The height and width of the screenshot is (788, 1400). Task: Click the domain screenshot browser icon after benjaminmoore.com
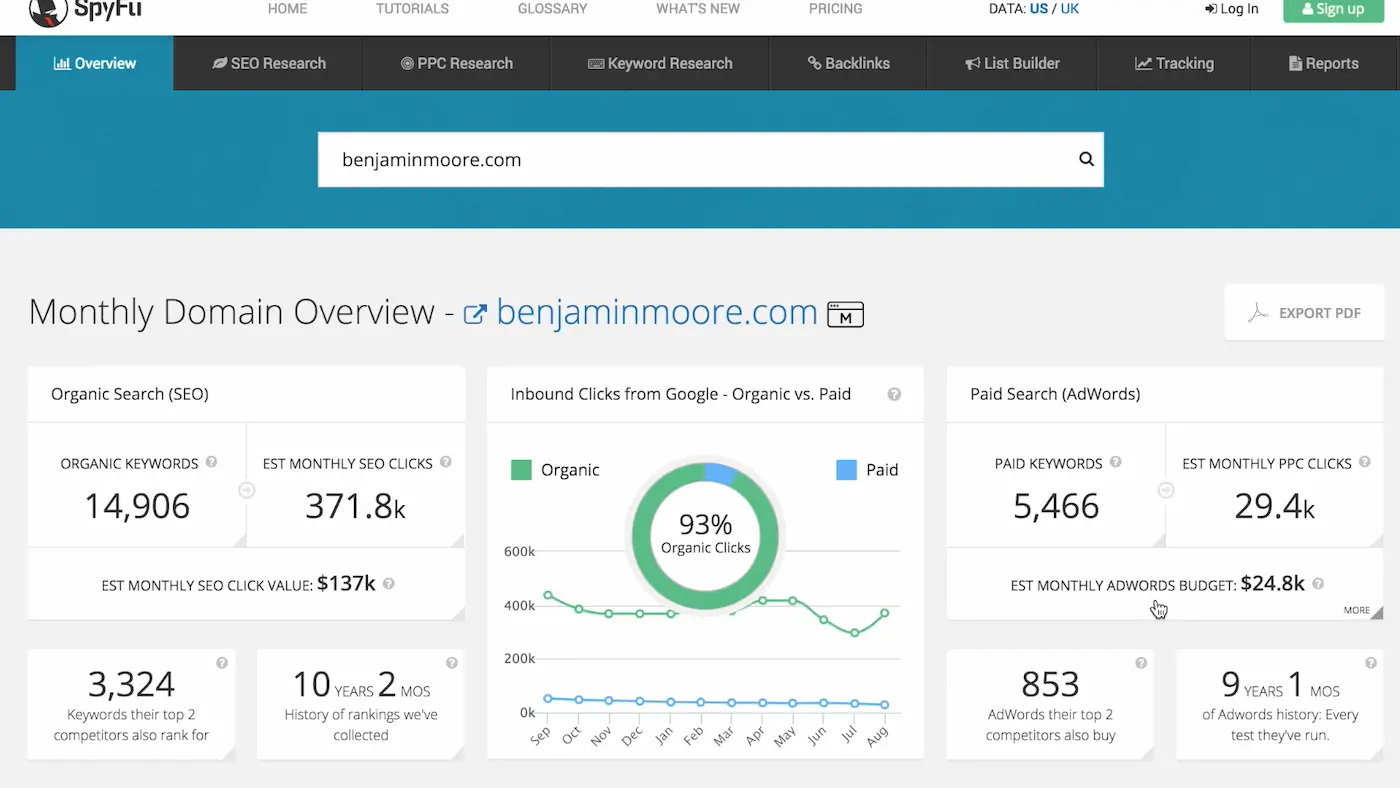845,314
